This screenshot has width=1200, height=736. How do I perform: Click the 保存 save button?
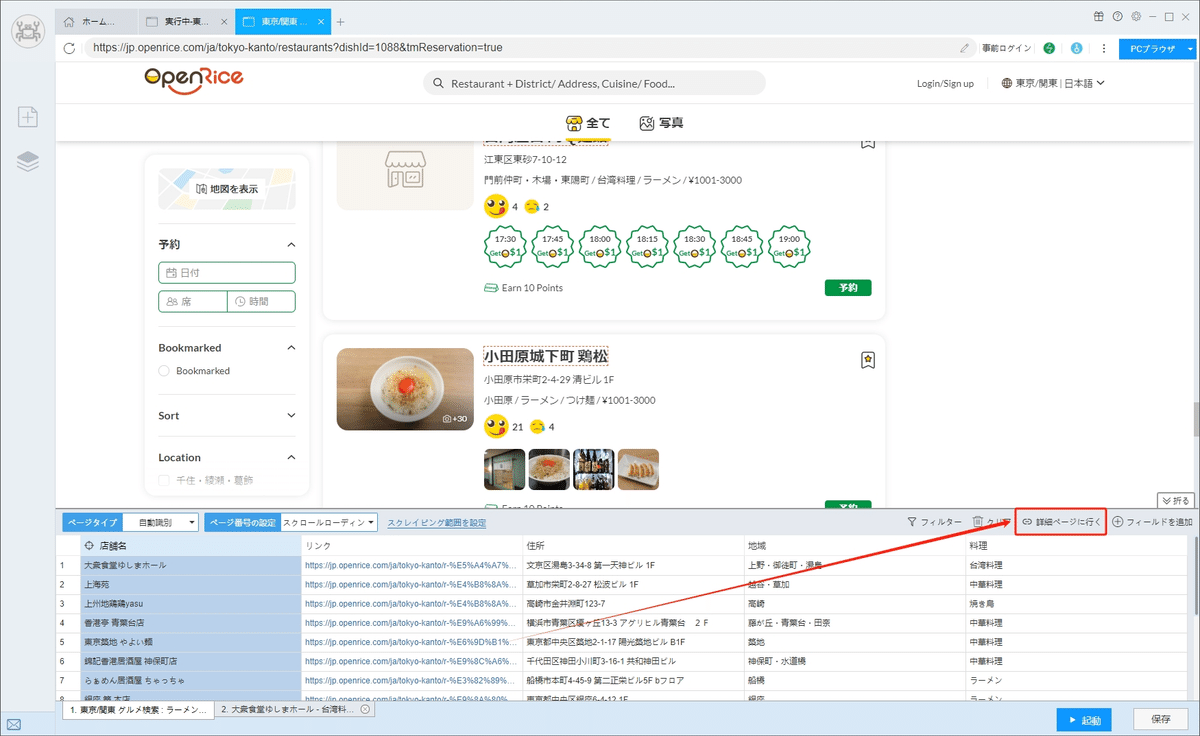1161,720
